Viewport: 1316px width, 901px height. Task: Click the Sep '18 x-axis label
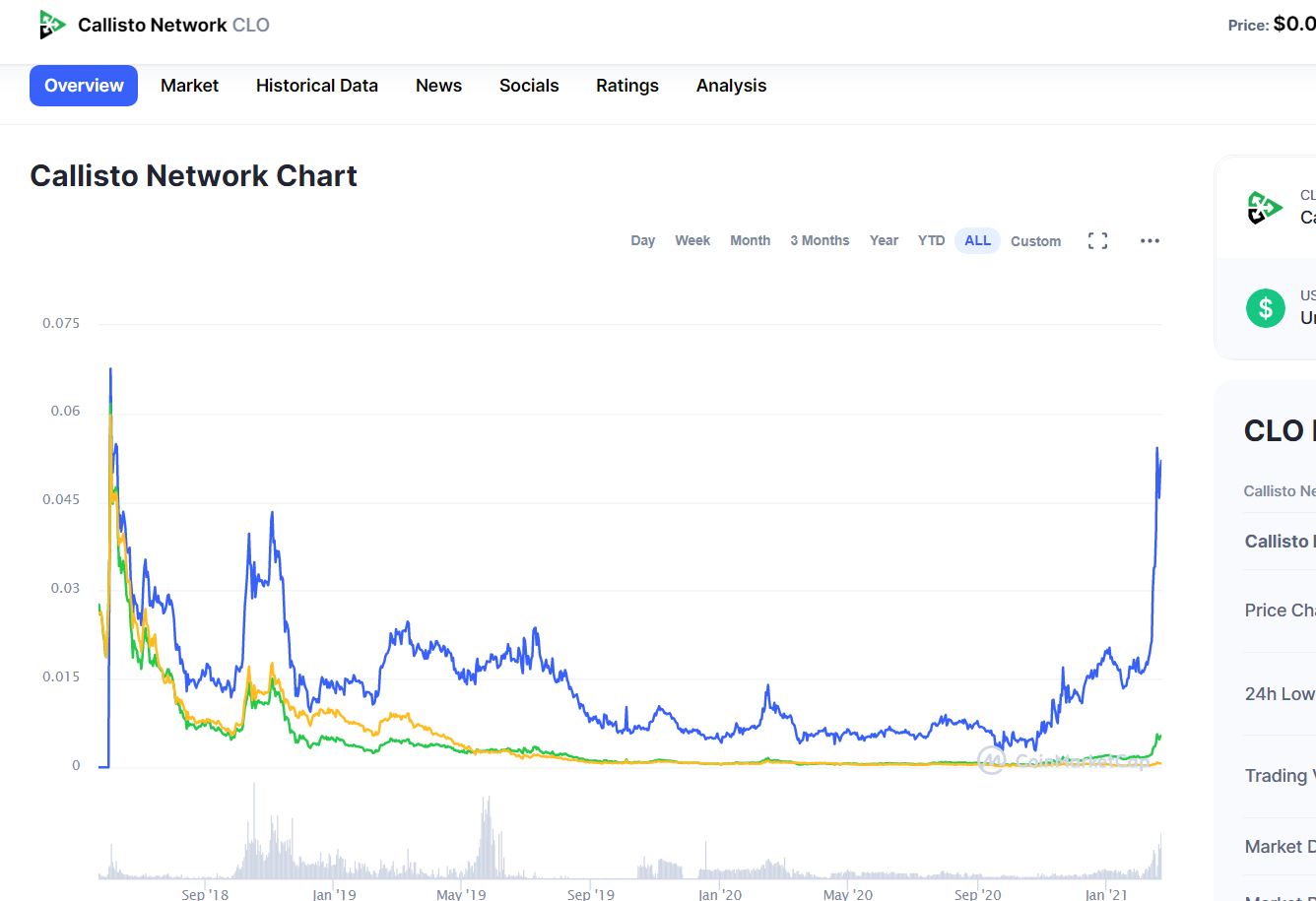(205, 893)
